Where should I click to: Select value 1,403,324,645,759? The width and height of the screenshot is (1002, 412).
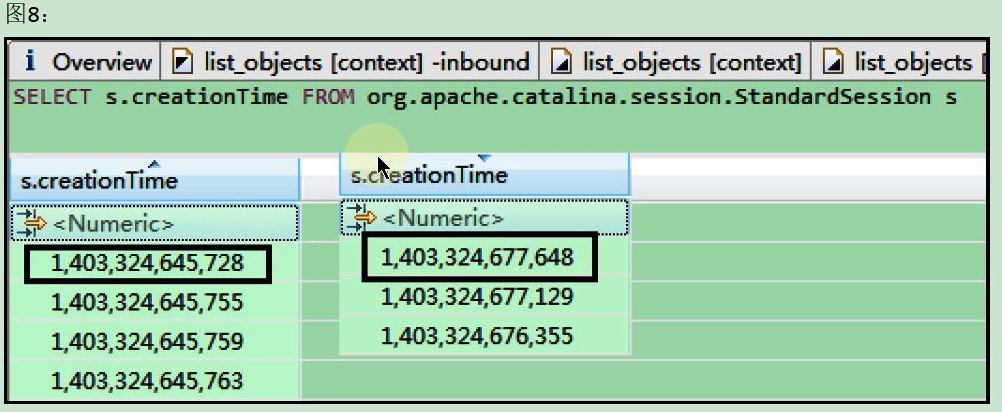[148, 341]
